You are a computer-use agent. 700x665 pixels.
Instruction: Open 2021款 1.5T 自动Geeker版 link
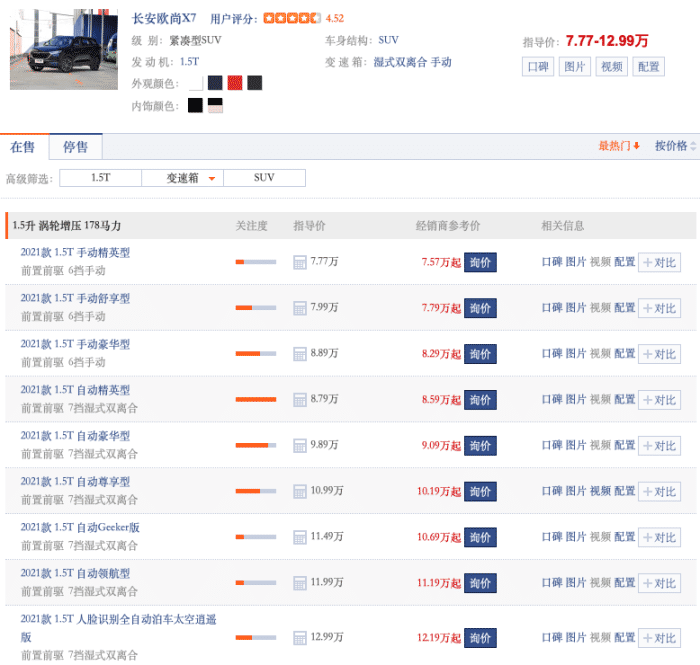pos(80,527)
